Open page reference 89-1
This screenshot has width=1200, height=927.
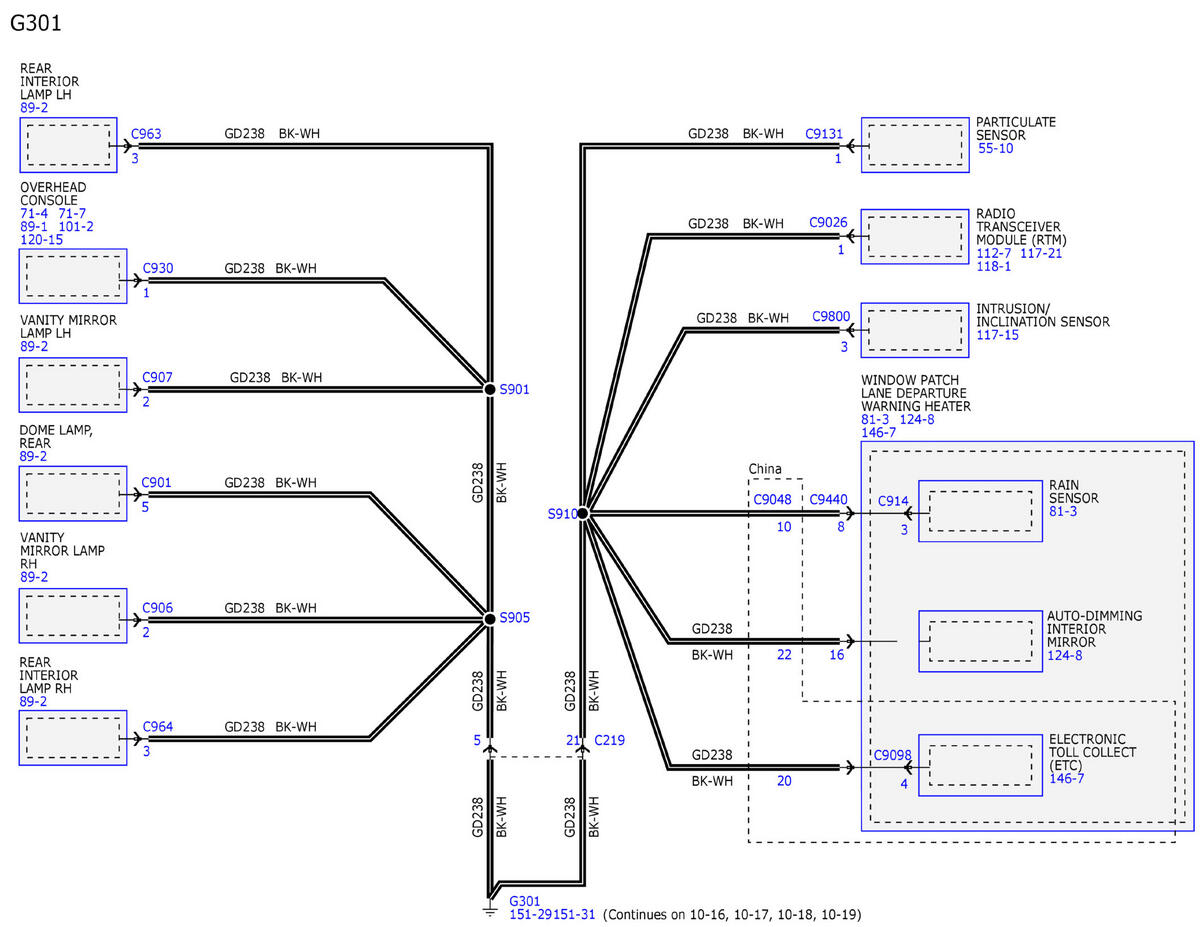pyautogui.click(x=35, y=226)
